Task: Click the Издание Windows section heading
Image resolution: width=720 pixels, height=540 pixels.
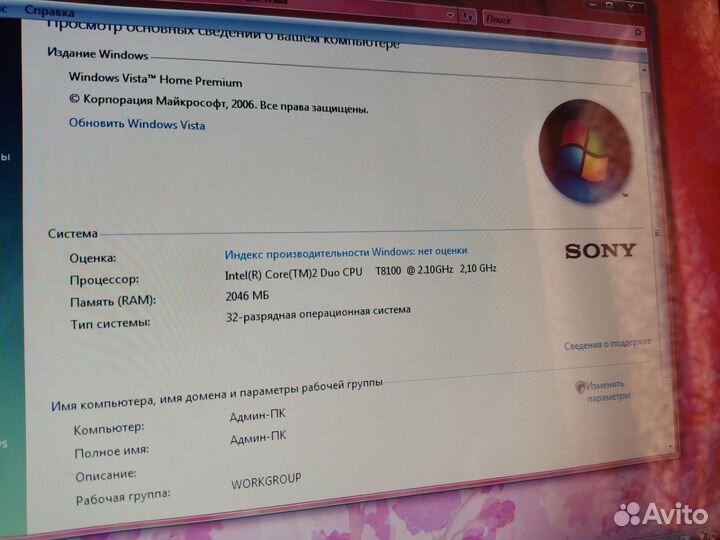Action: [x=98, y=54]
